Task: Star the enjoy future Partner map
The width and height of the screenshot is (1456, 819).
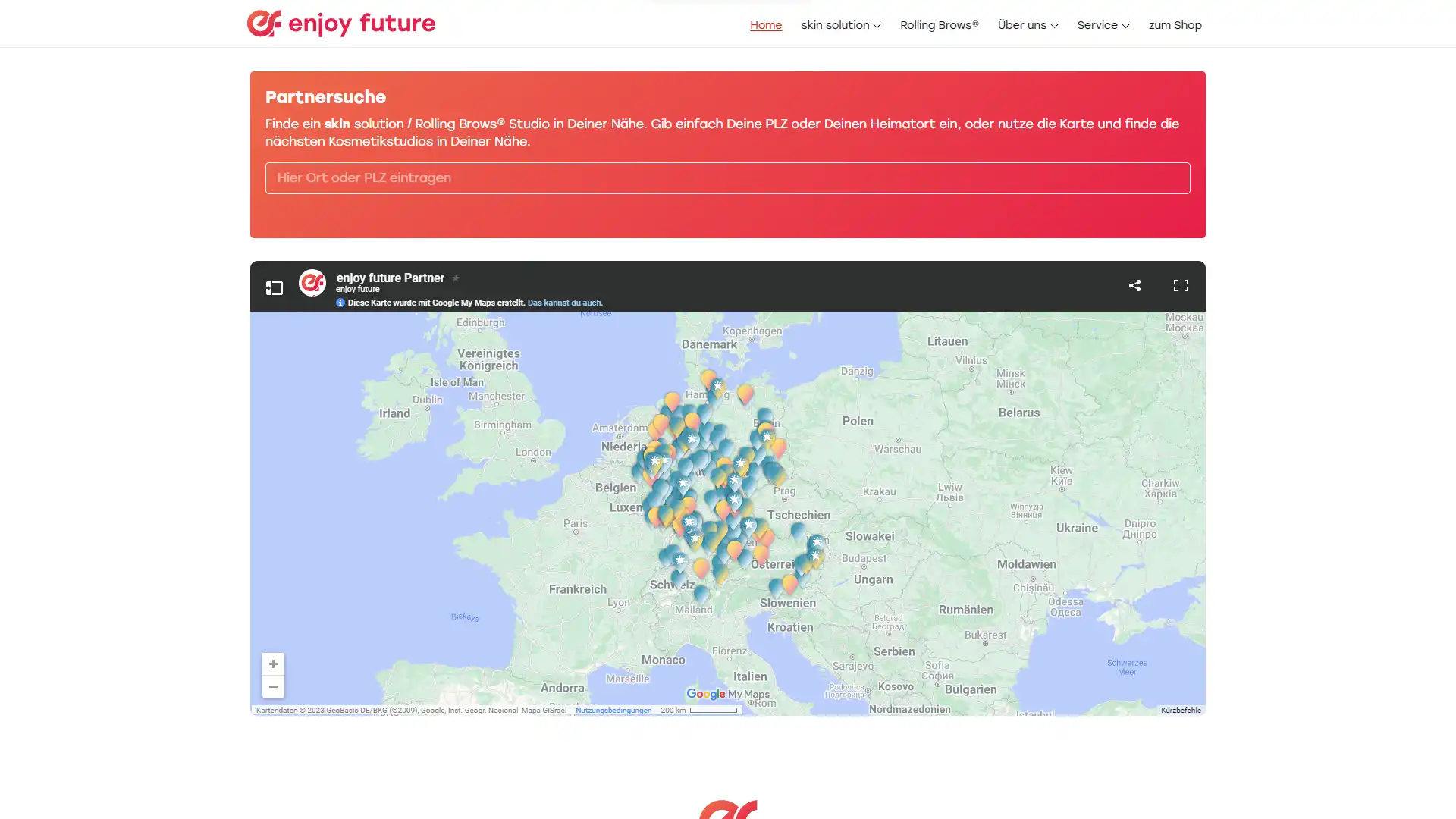Action: click(456, 278)
